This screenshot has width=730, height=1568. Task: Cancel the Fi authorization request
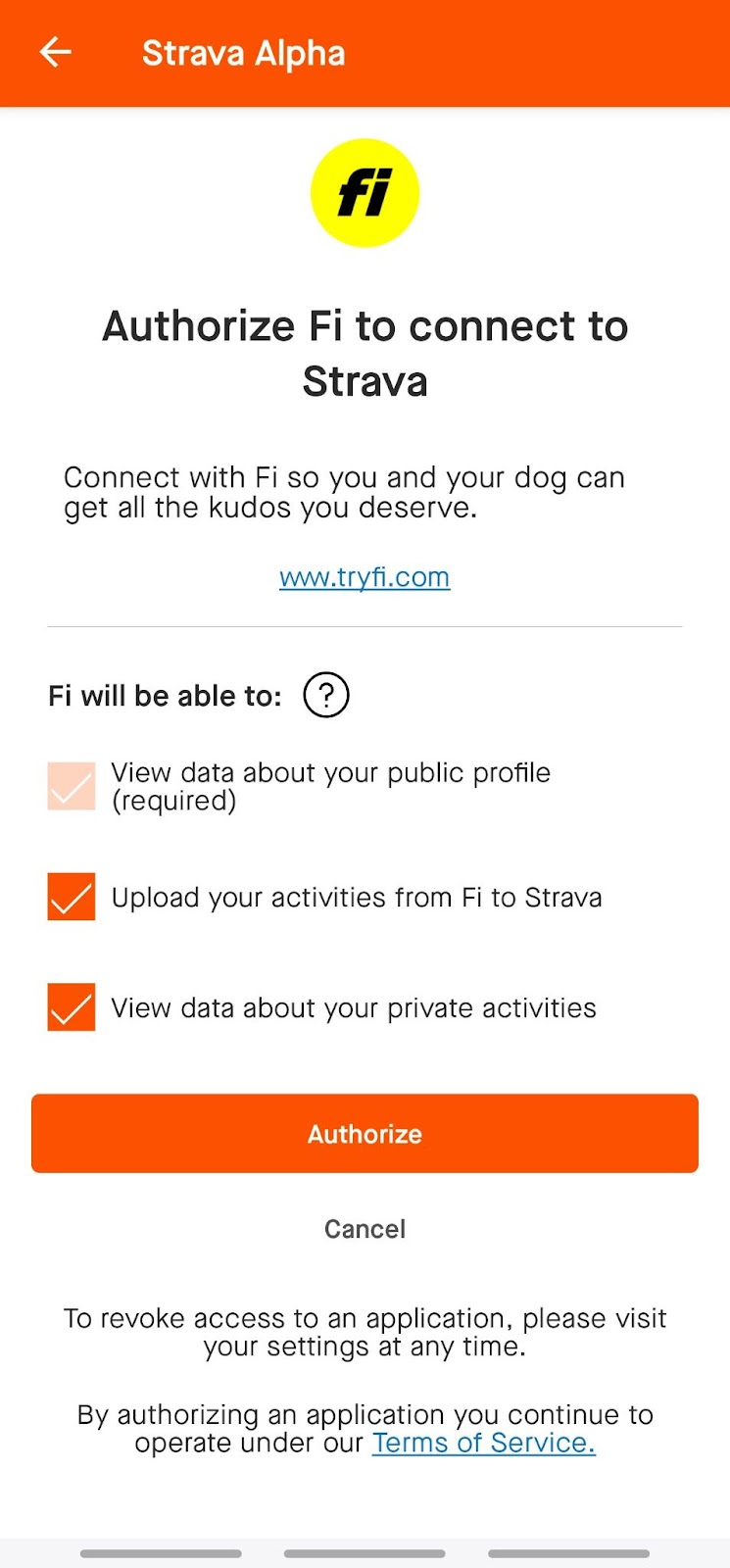point(365,1229)
